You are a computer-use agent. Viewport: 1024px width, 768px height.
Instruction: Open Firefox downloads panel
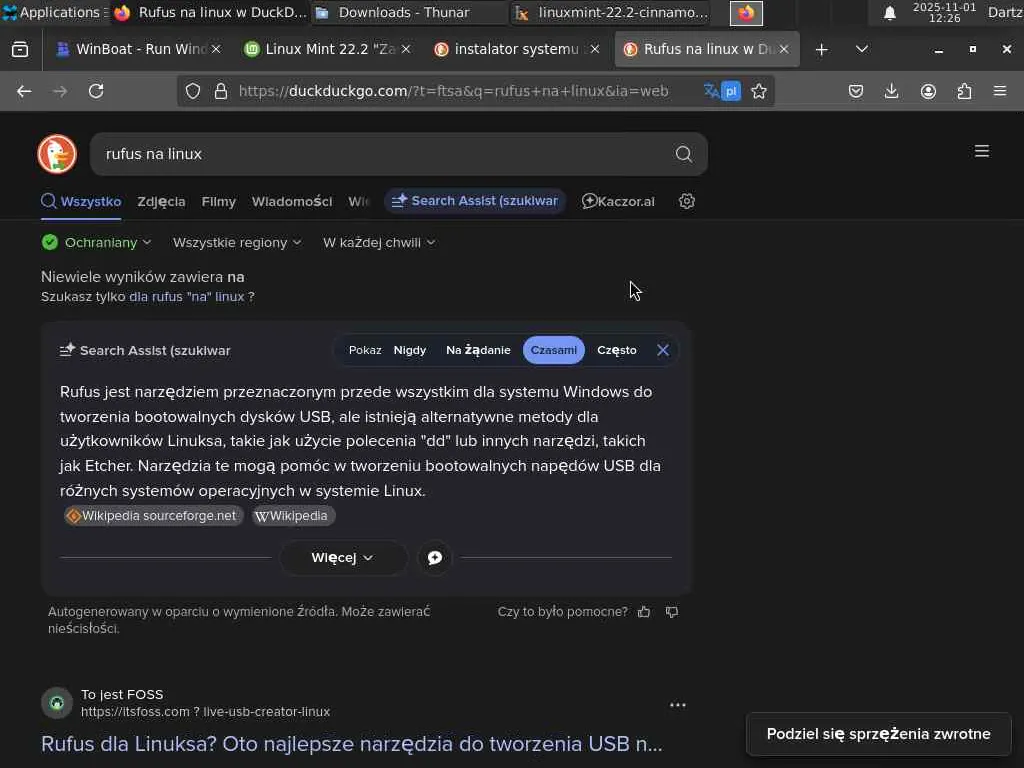[x=891, y=91]
